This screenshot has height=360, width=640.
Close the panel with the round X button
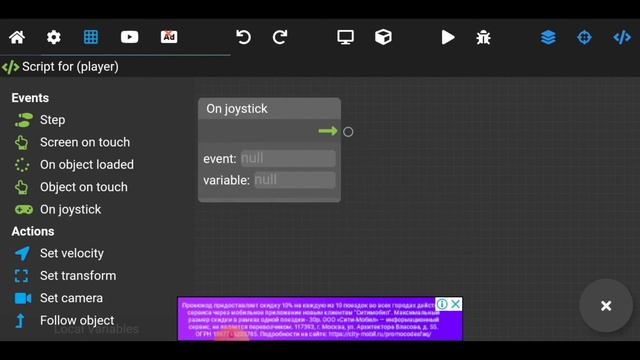coord(606,306)
